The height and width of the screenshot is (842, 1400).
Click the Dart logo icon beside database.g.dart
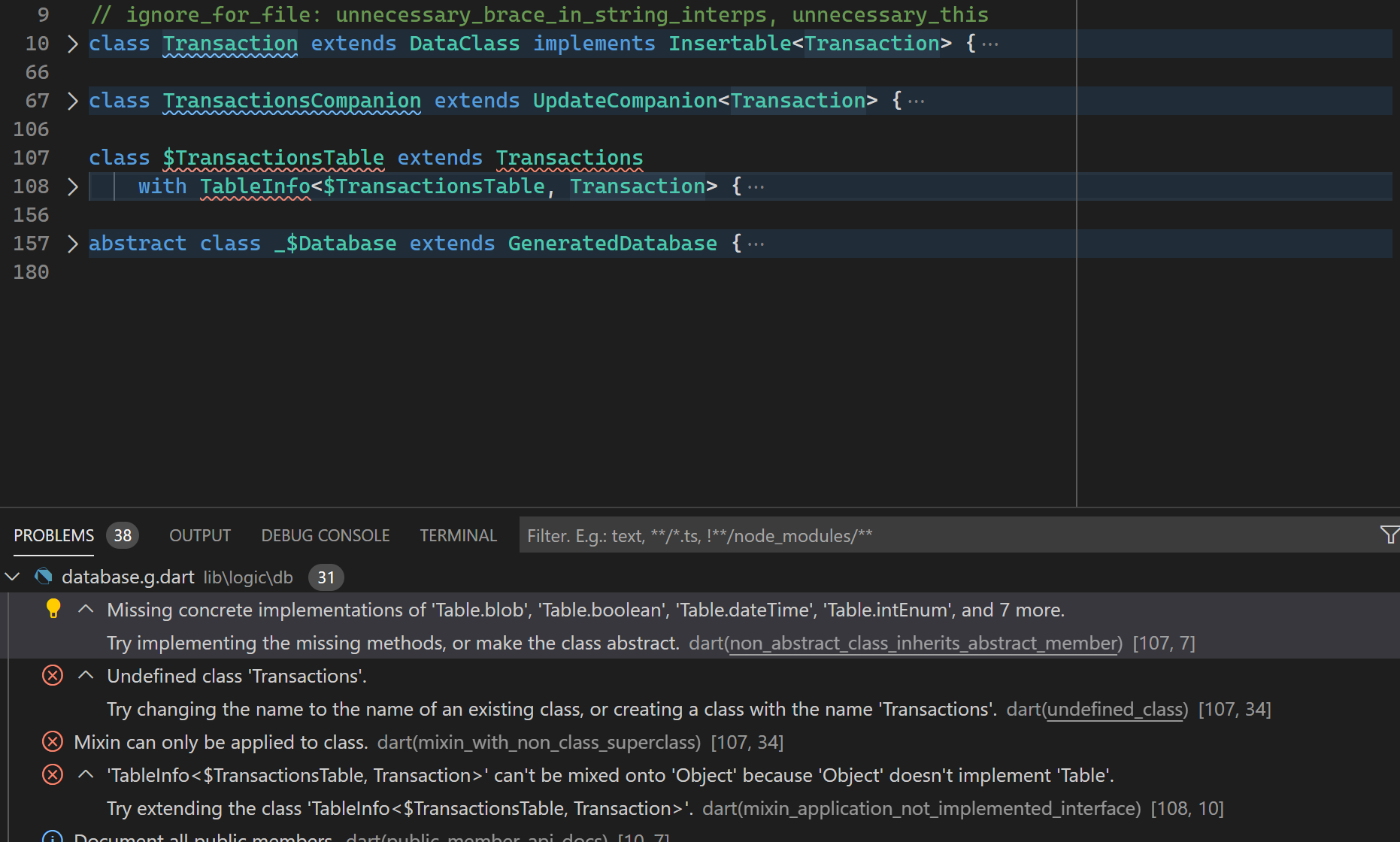pos(44,577)
